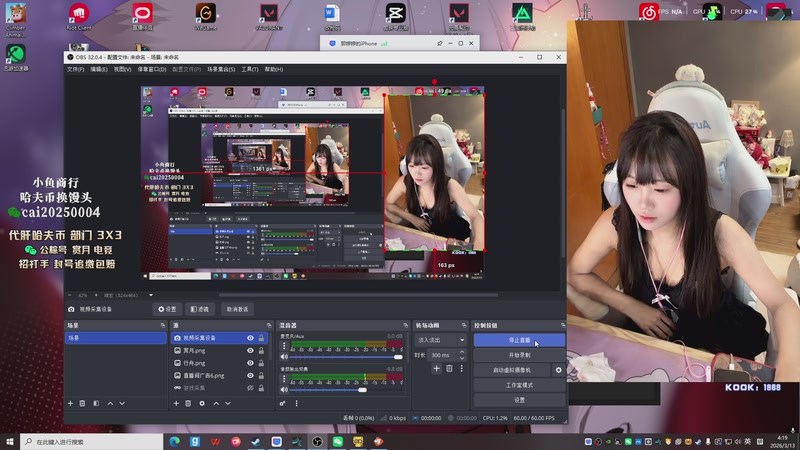
Task: Open Riot Client desktop shortcut
Action: (79, 16)
